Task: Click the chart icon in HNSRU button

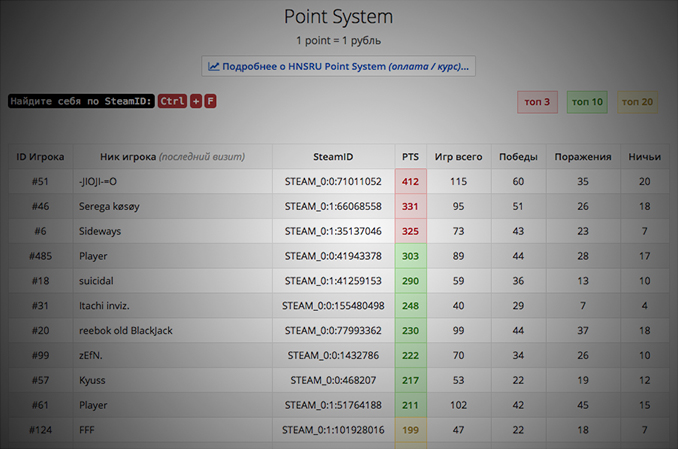Action: point(214,67)
